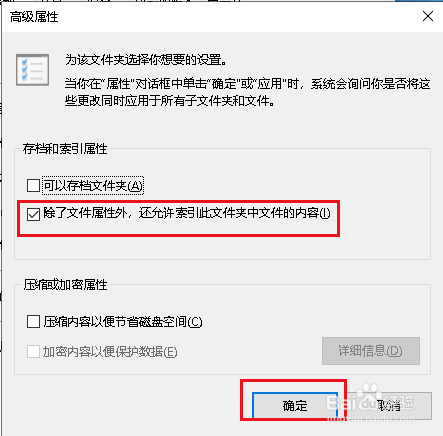
Task: Enable the 压缩内容以便节省磁盘空间(C) checkbox square
Action: click(x=33, y=322)
